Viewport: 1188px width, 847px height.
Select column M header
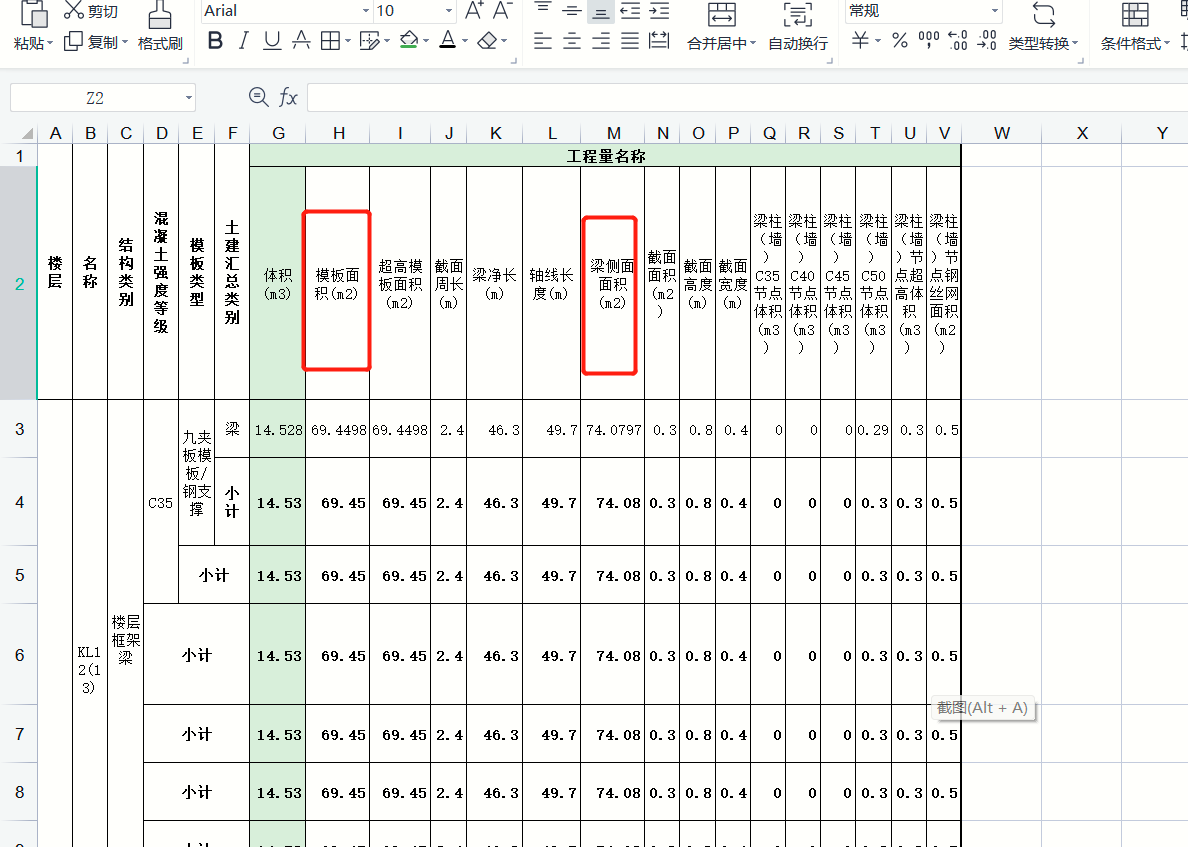[613, 133]
